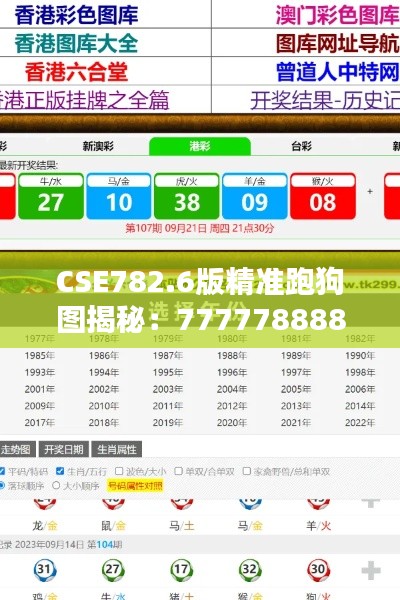This screenshot has height=600, width=400.
Task: Select year 2017年
Action: 40,422
